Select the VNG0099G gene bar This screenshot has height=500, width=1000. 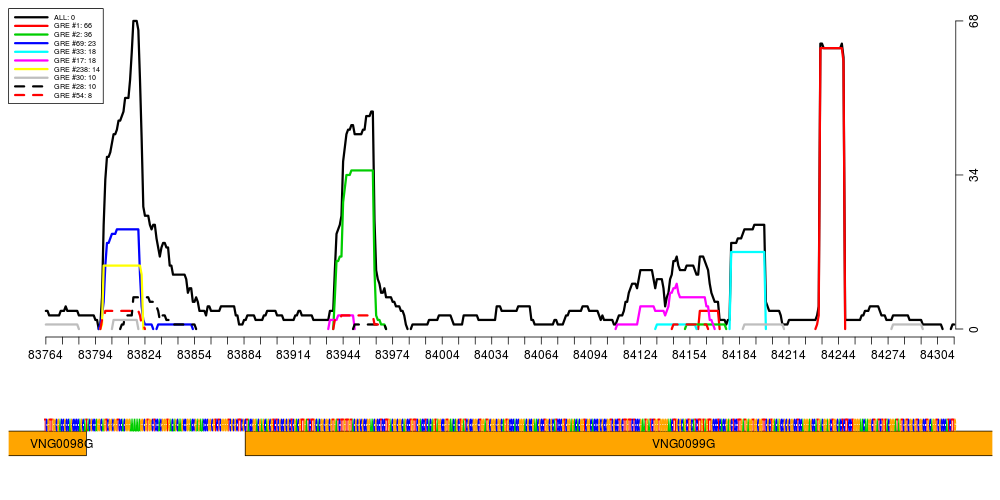(618, 443)
